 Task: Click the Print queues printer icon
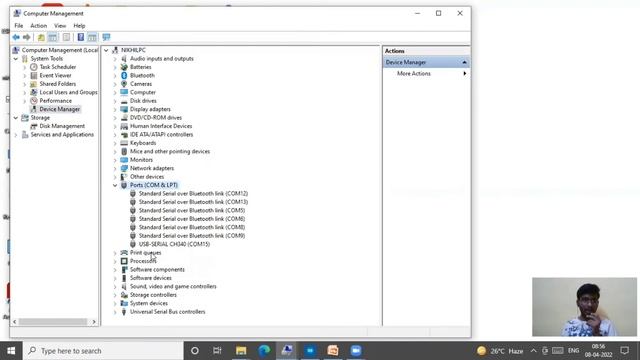124,253
